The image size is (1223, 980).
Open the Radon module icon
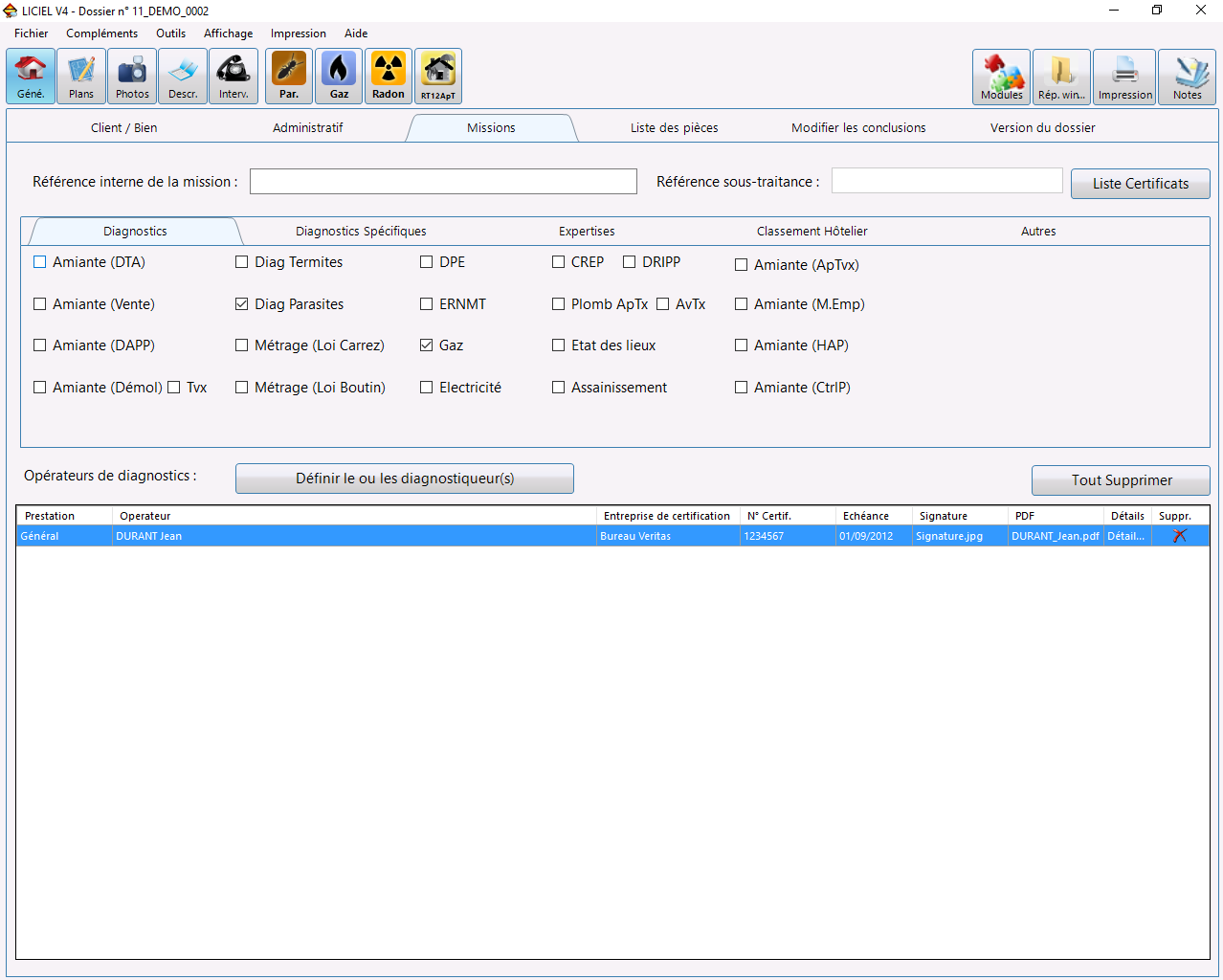pyautogui.click(x=389, y=76)
